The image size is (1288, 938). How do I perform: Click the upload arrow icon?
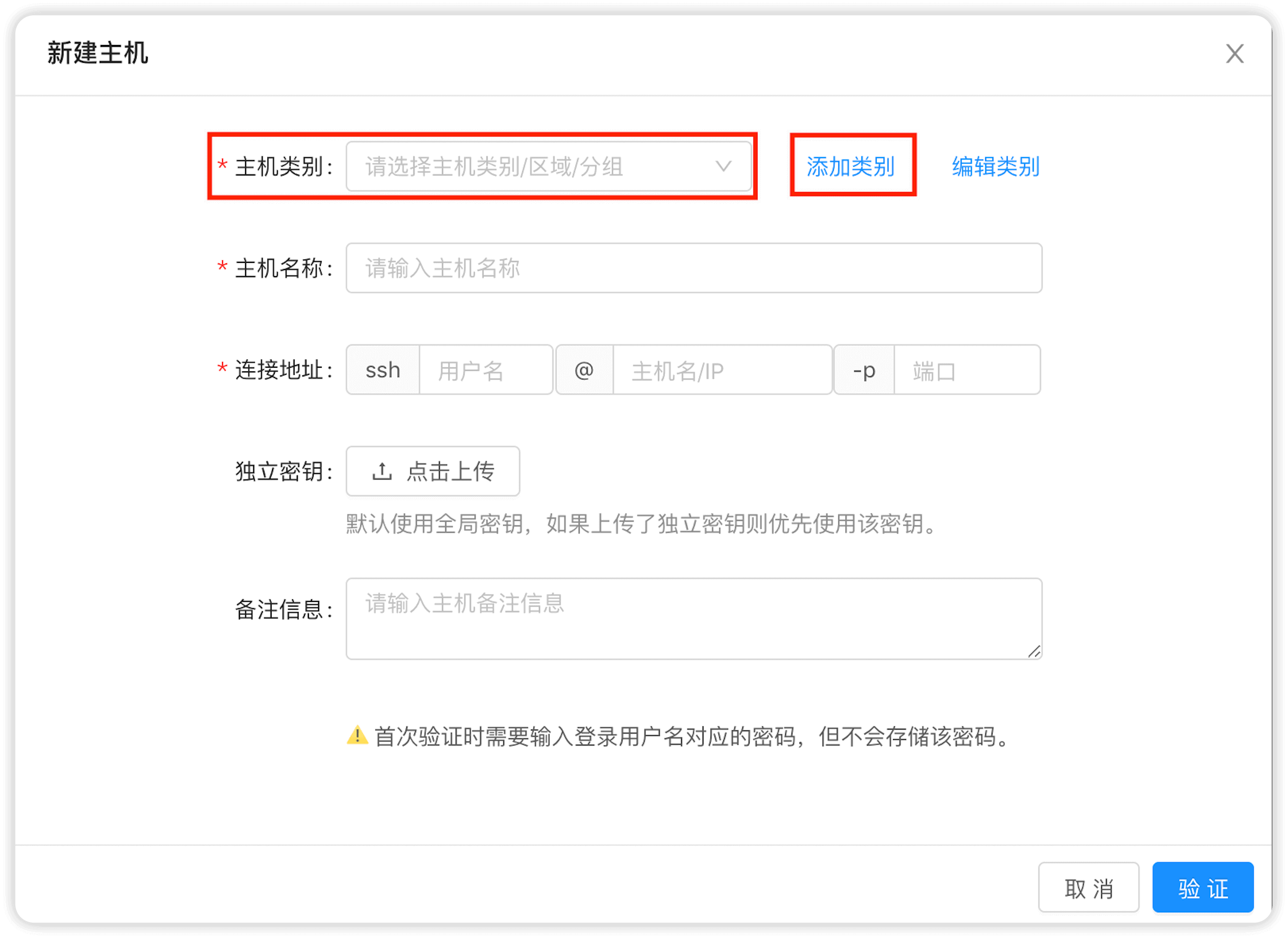(382, 471)
